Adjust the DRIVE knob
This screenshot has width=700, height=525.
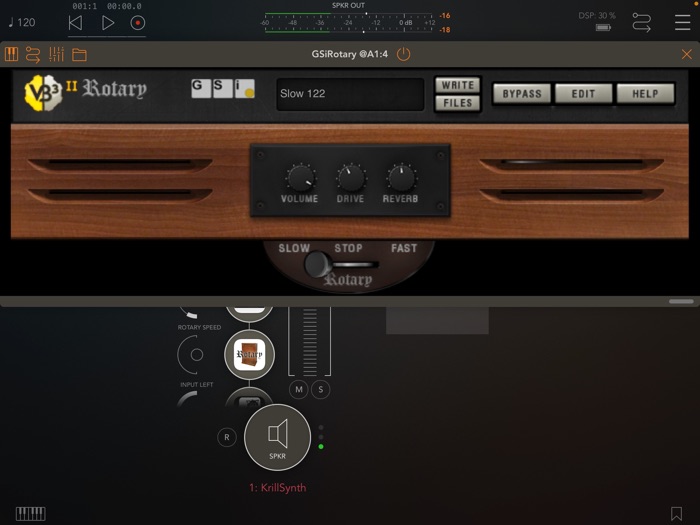(351, 178)
